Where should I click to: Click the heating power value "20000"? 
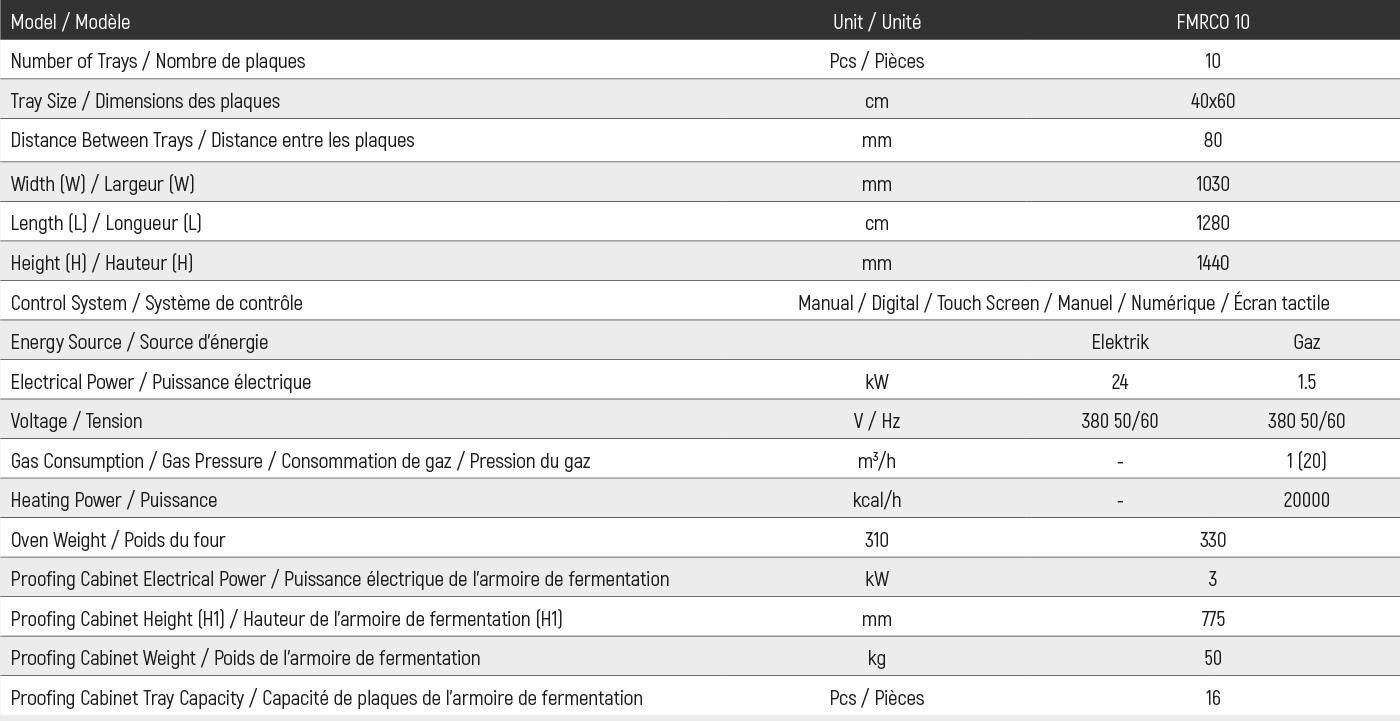[x=1306, y=500]
